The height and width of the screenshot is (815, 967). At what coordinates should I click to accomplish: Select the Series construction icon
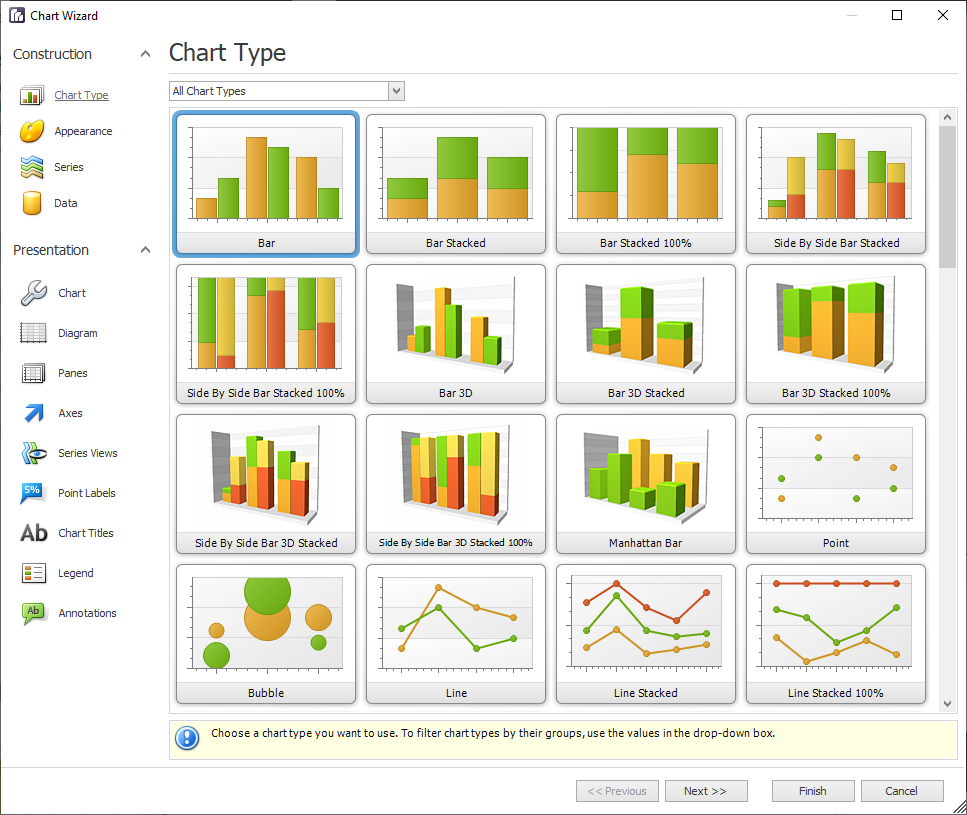click(x=29, y=166)
